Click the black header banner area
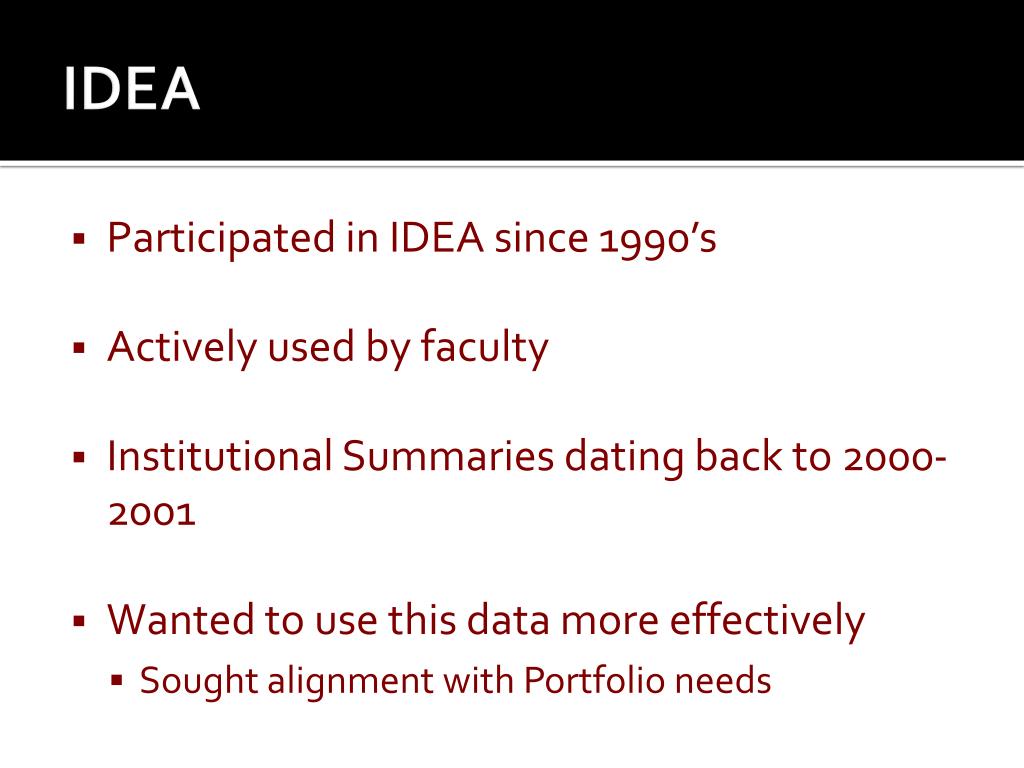The height and width of the screenshot is (768, 1024). coord(512,80)
